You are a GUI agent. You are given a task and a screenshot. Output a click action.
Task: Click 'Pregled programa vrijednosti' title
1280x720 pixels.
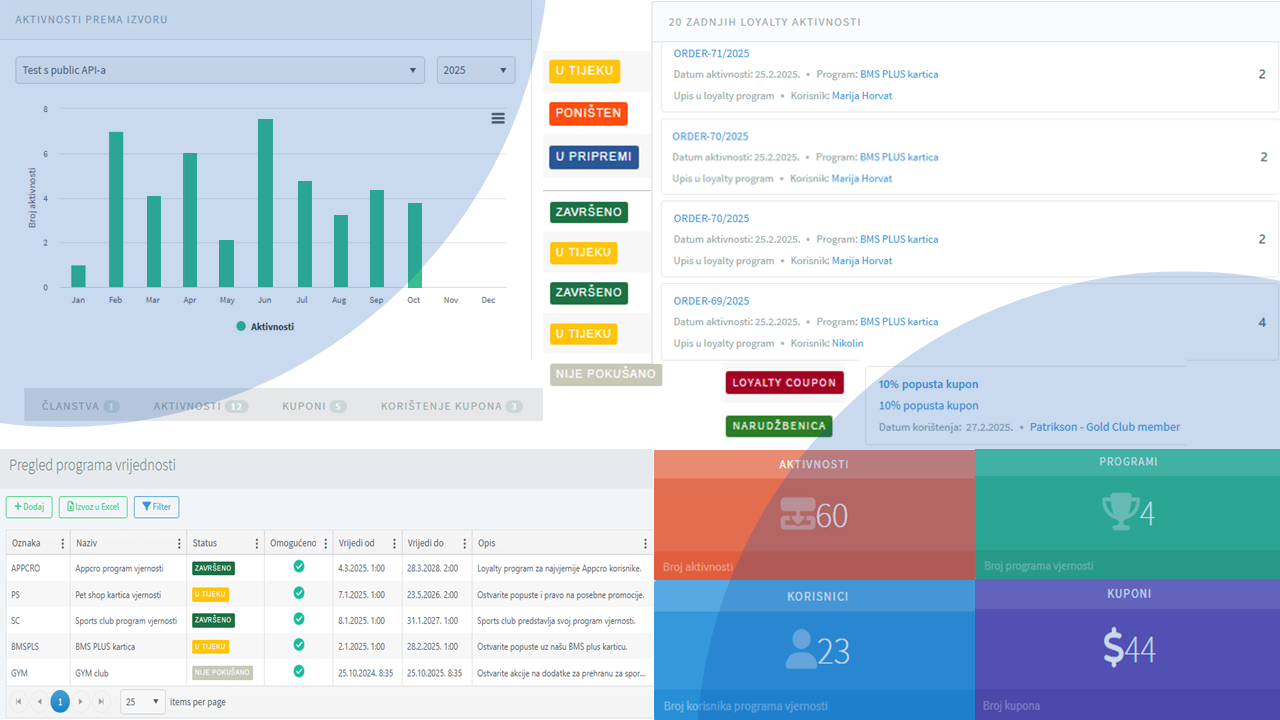92,465
